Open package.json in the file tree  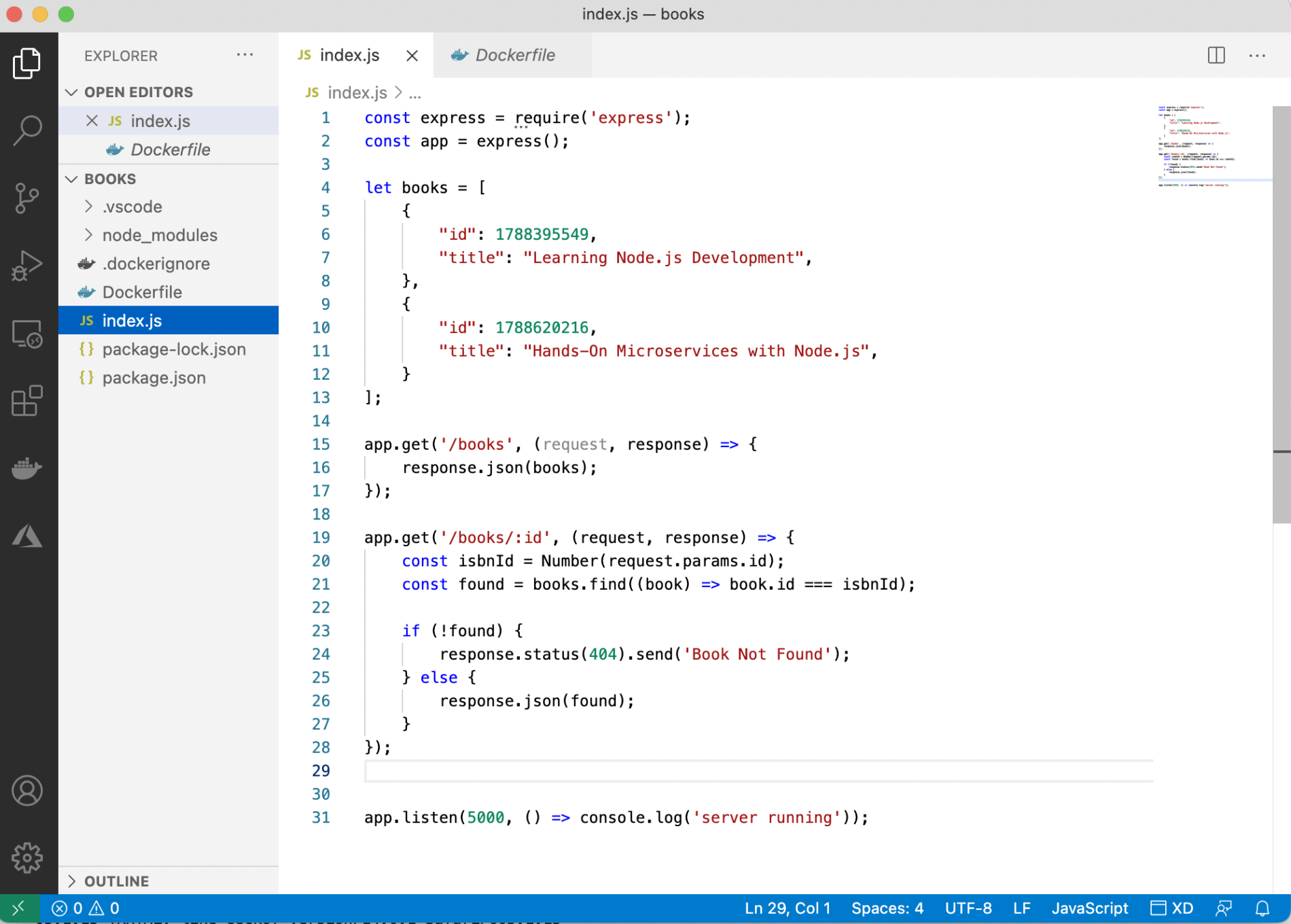(x=154, y=378)
